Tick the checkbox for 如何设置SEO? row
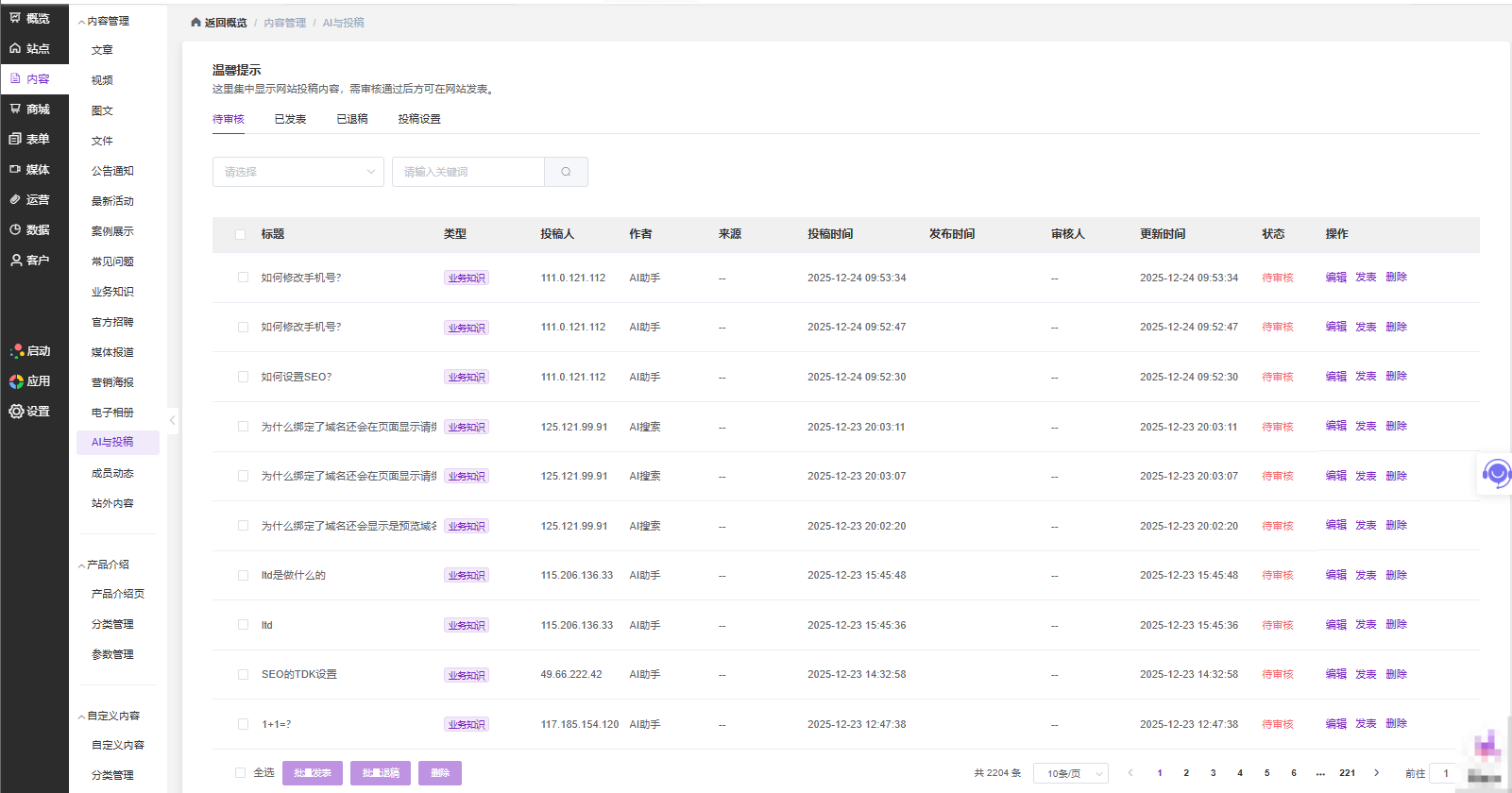The width and height of the screenshot is (1512, 793). coord(243,377)
